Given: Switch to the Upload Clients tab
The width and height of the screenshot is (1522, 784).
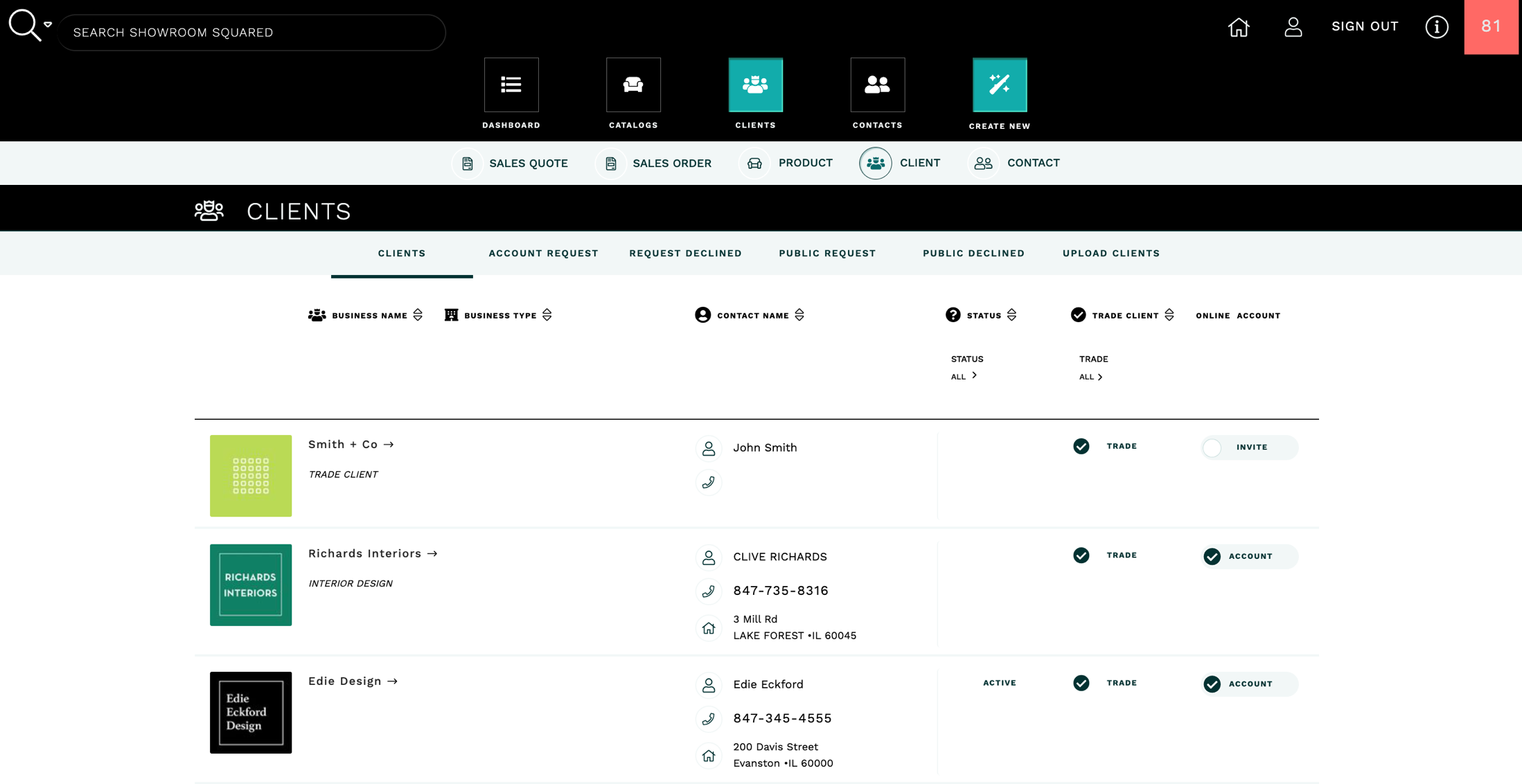Looking at the screenshot, I should point(1110,253).
